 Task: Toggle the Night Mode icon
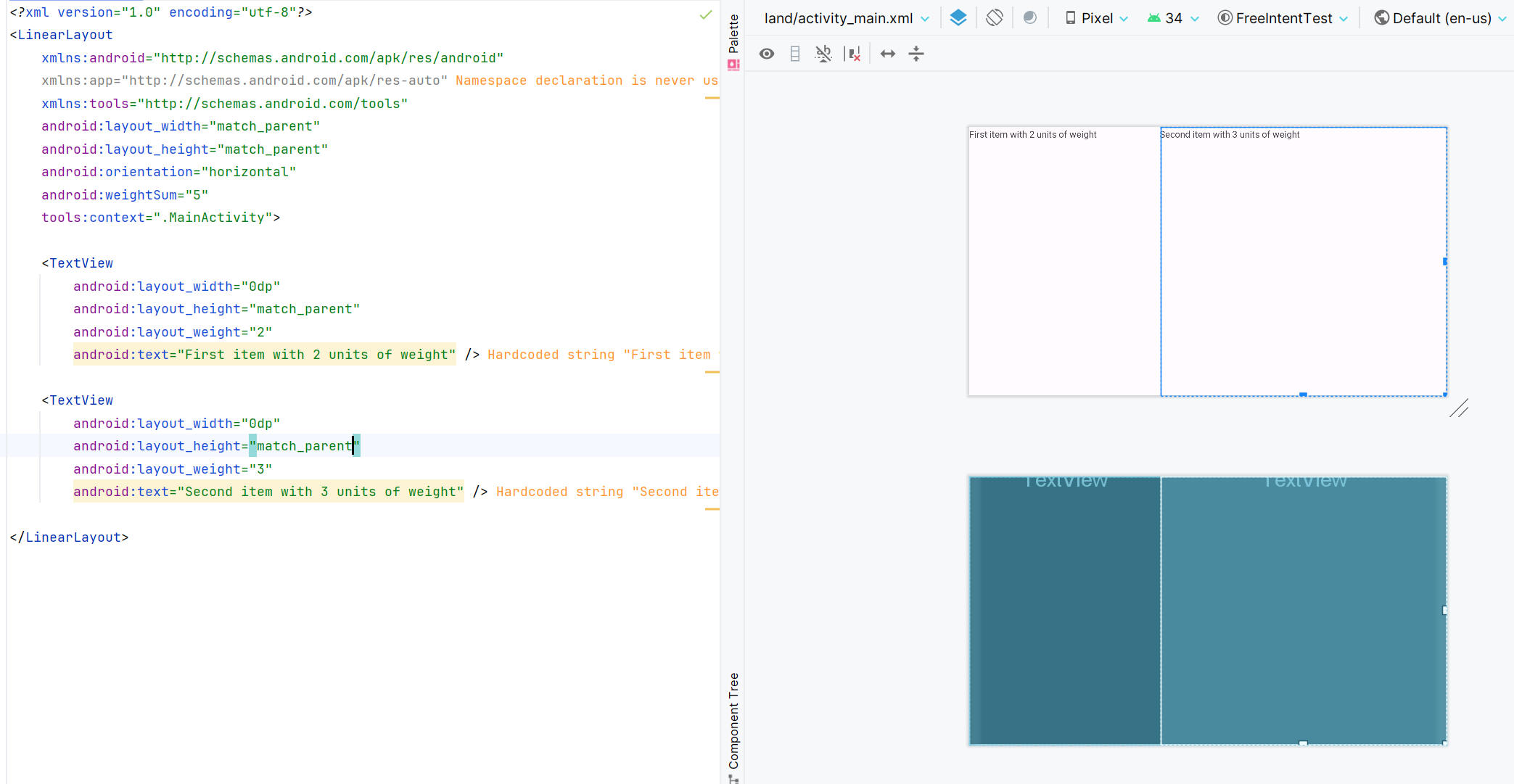(1029, 18)
